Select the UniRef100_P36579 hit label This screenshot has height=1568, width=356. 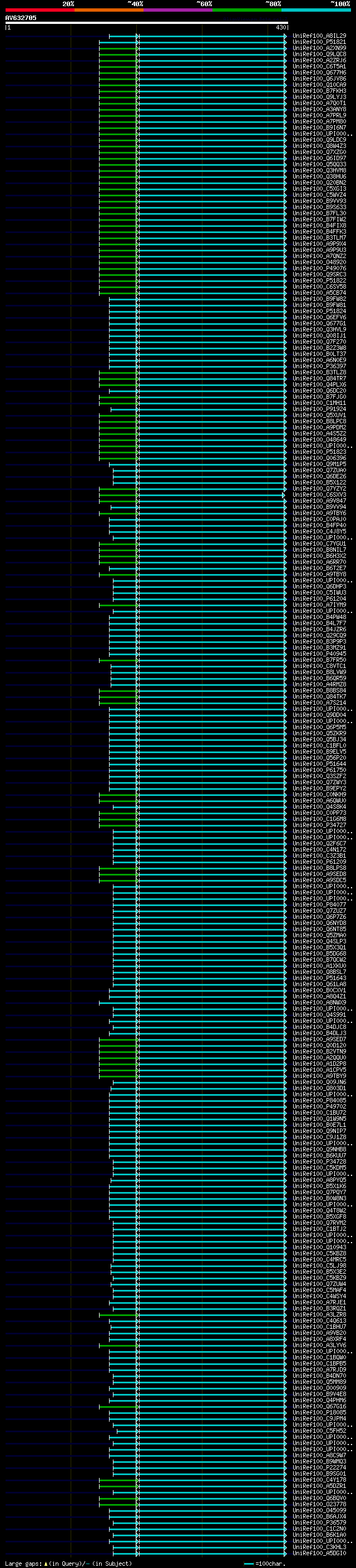click(319, 1522)
